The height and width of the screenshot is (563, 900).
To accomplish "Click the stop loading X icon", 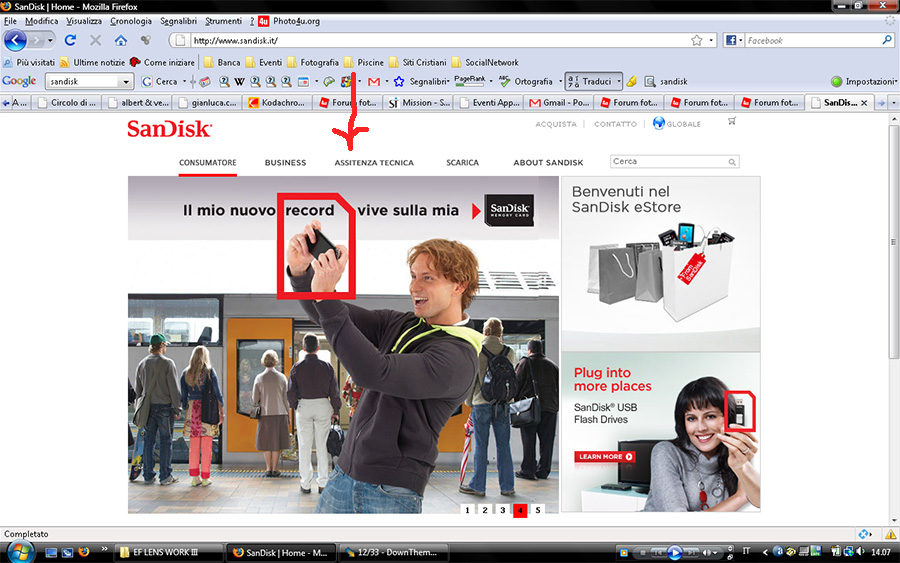I will click(95, 40).
